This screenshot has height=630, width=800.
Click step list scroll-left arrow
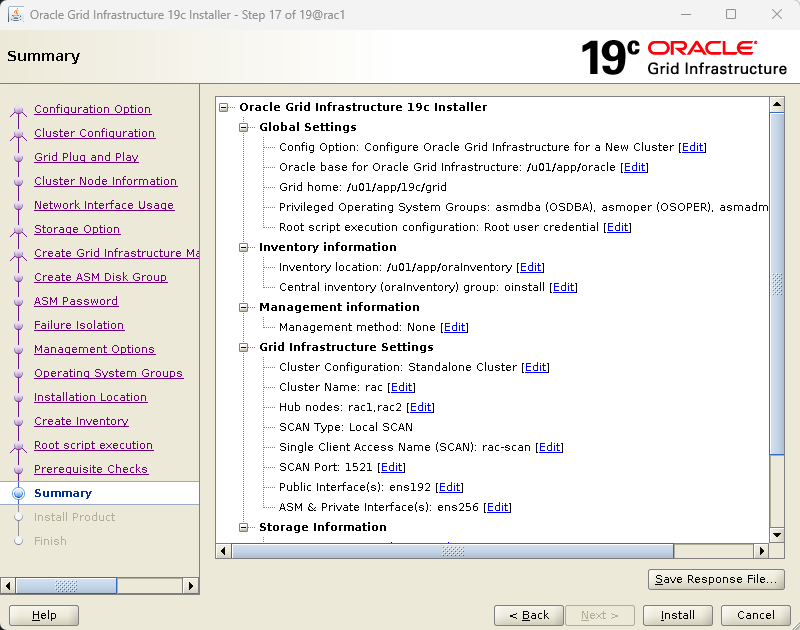coord(8,586)
